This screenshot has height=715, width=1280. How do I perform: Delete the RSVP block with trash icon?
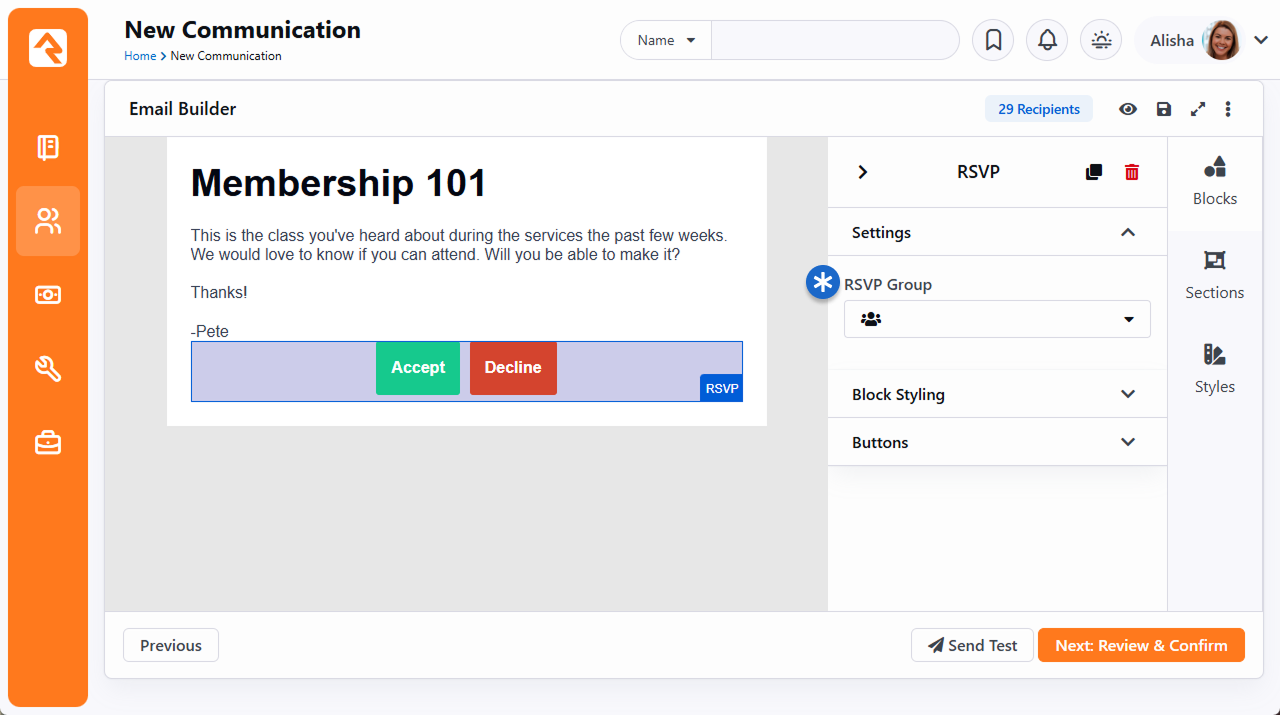[x=1132, y=172]
